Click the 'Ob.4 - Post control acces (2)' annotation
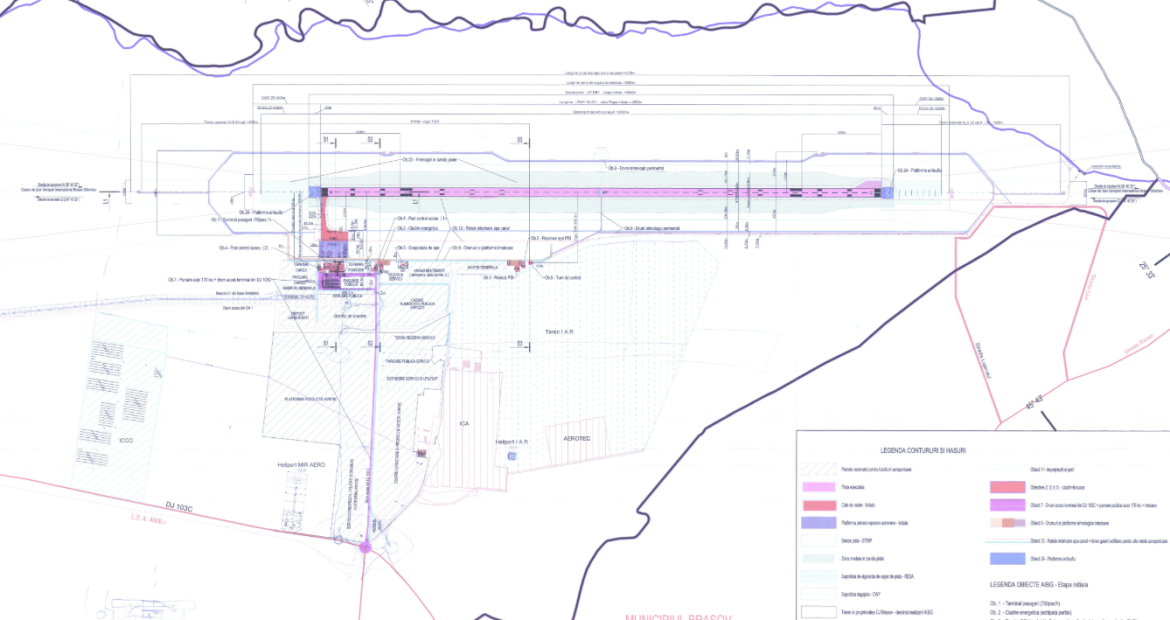This screenshot has width=1170, height=620. click(x=243, y=248)
